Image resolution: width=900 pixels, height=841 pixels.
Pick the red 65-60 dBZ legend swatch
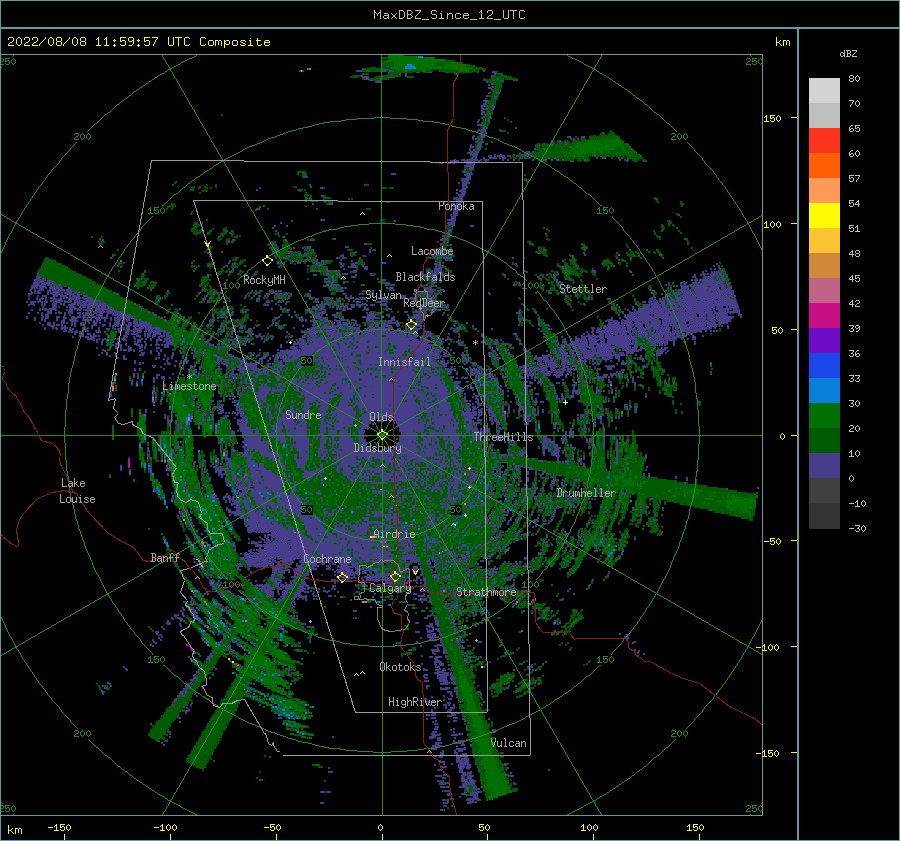pos(824,141)
